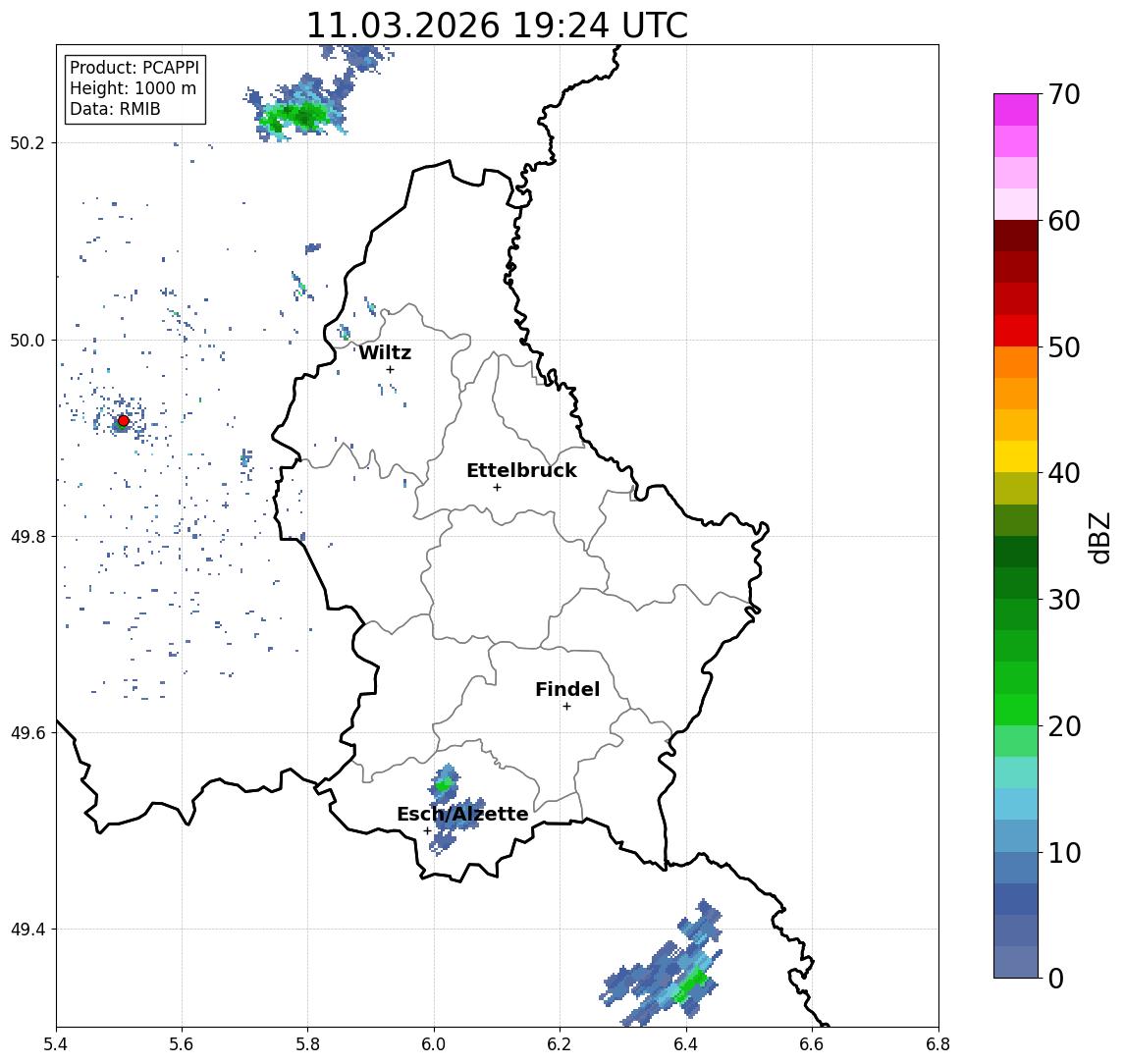The width and height of the screenshot is (1124, 1064).
Task: Click the magenta top swatch of the colorbar
Action: 1016,110
